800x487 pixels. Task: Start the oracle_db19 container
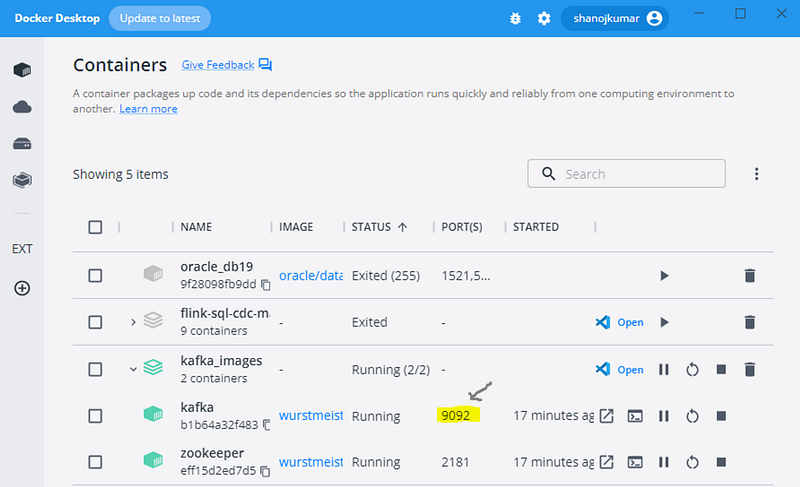664,276
